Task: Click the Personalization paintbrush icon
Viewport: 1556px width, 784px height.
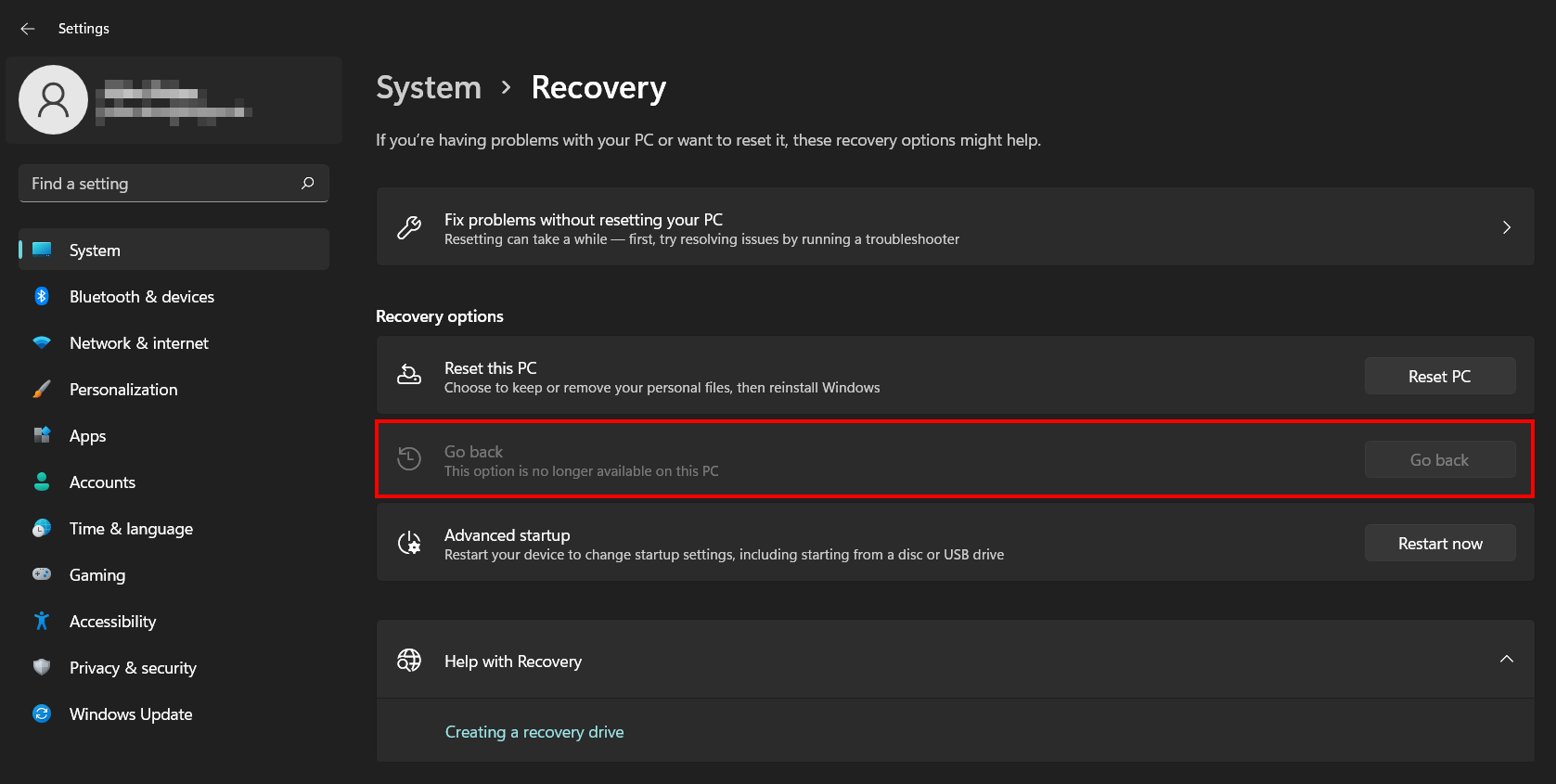Action: coord(42,390)
